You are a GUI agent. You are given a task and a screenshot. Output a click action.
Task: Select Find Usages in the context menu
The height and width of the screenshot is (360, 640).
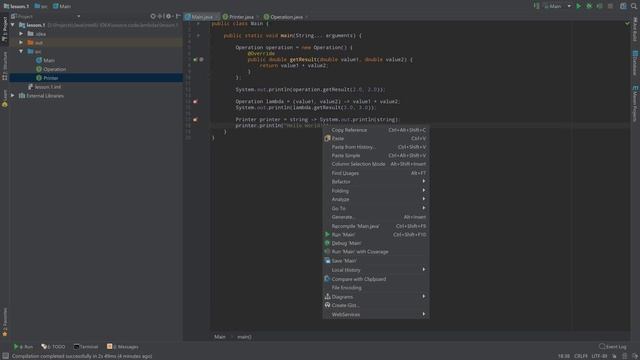(x=376, y=173)
